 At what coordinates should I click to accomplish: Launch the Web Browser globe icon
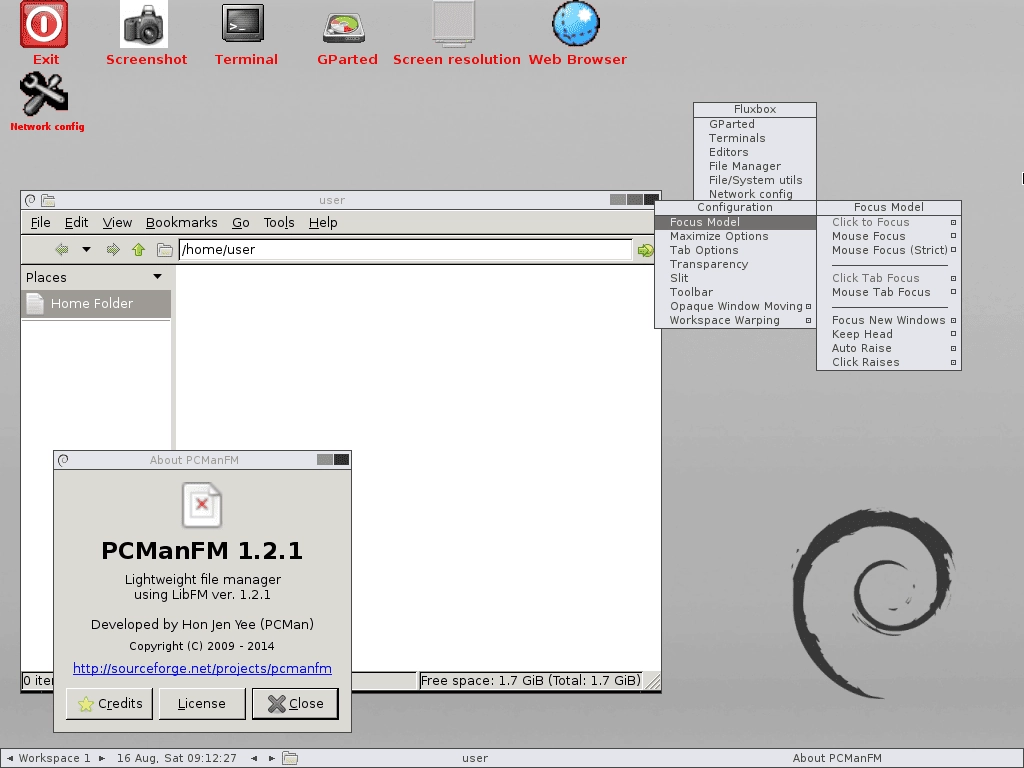576,24
